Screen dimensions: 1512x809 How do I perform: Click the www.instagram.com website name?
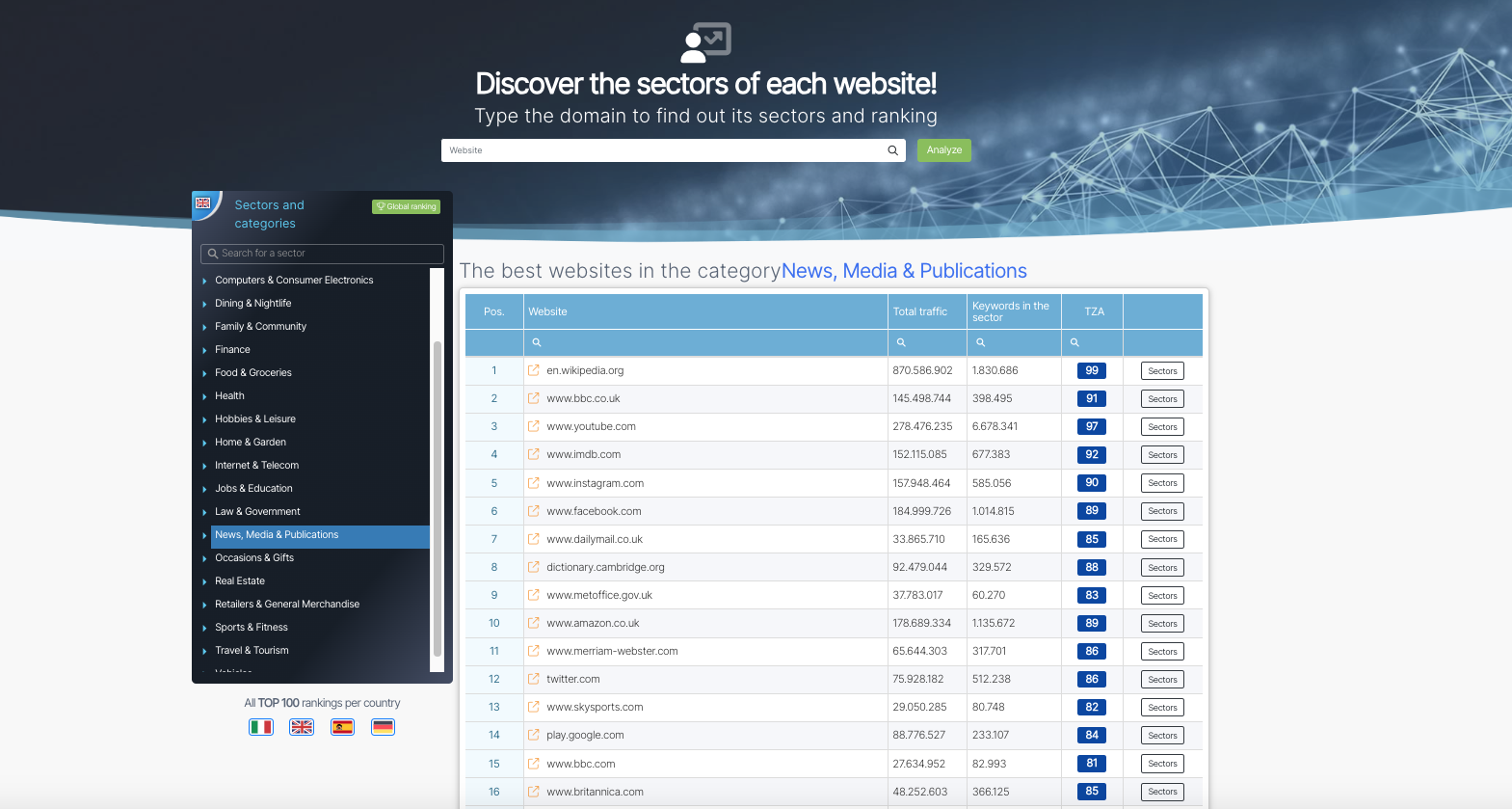[595, 483]
